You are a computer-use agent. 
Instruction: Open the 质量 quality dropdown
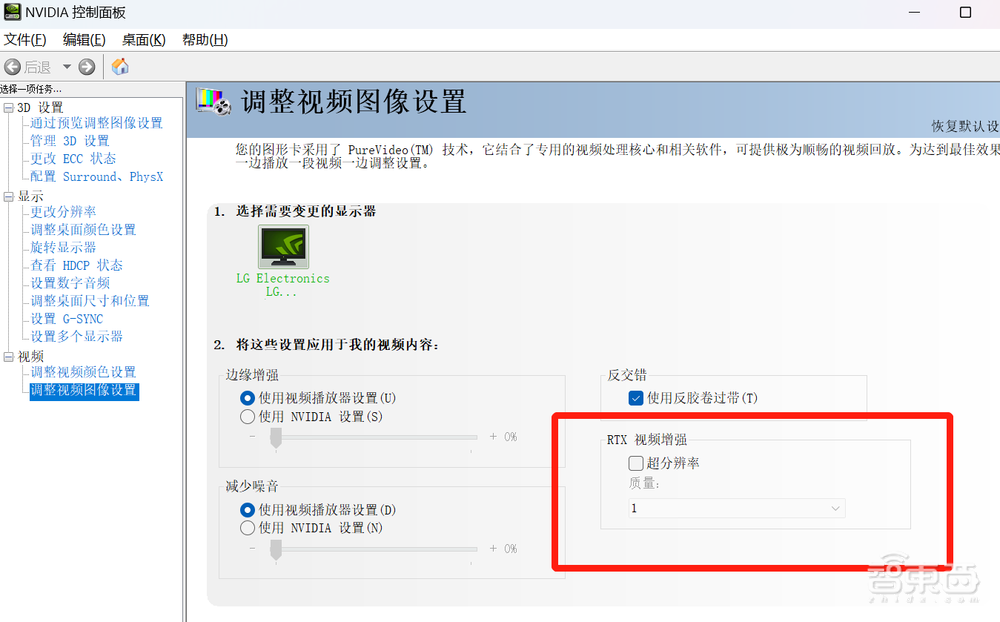(836, 508)
